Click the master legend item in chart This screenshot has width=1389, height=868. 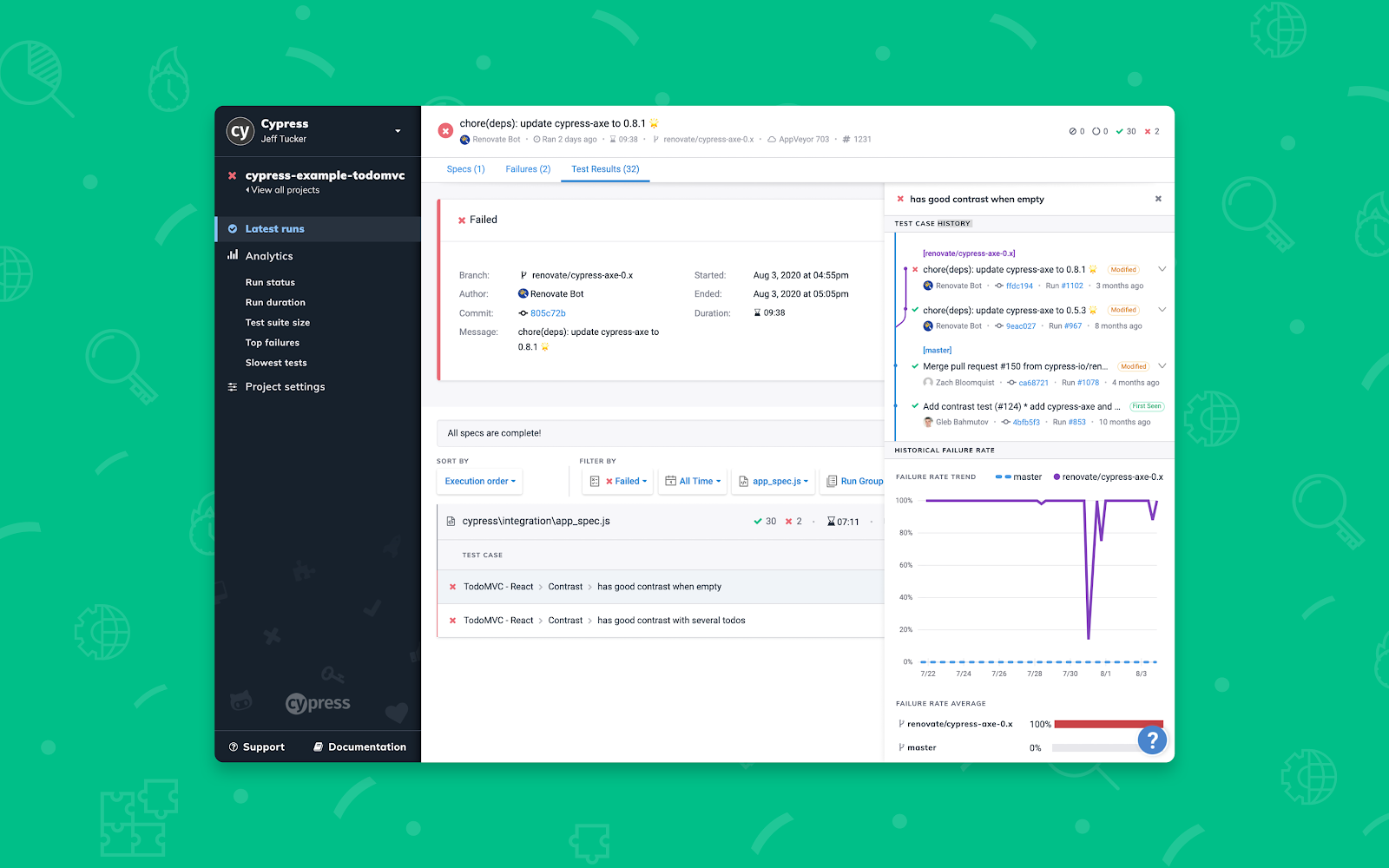click(1018, 477)
